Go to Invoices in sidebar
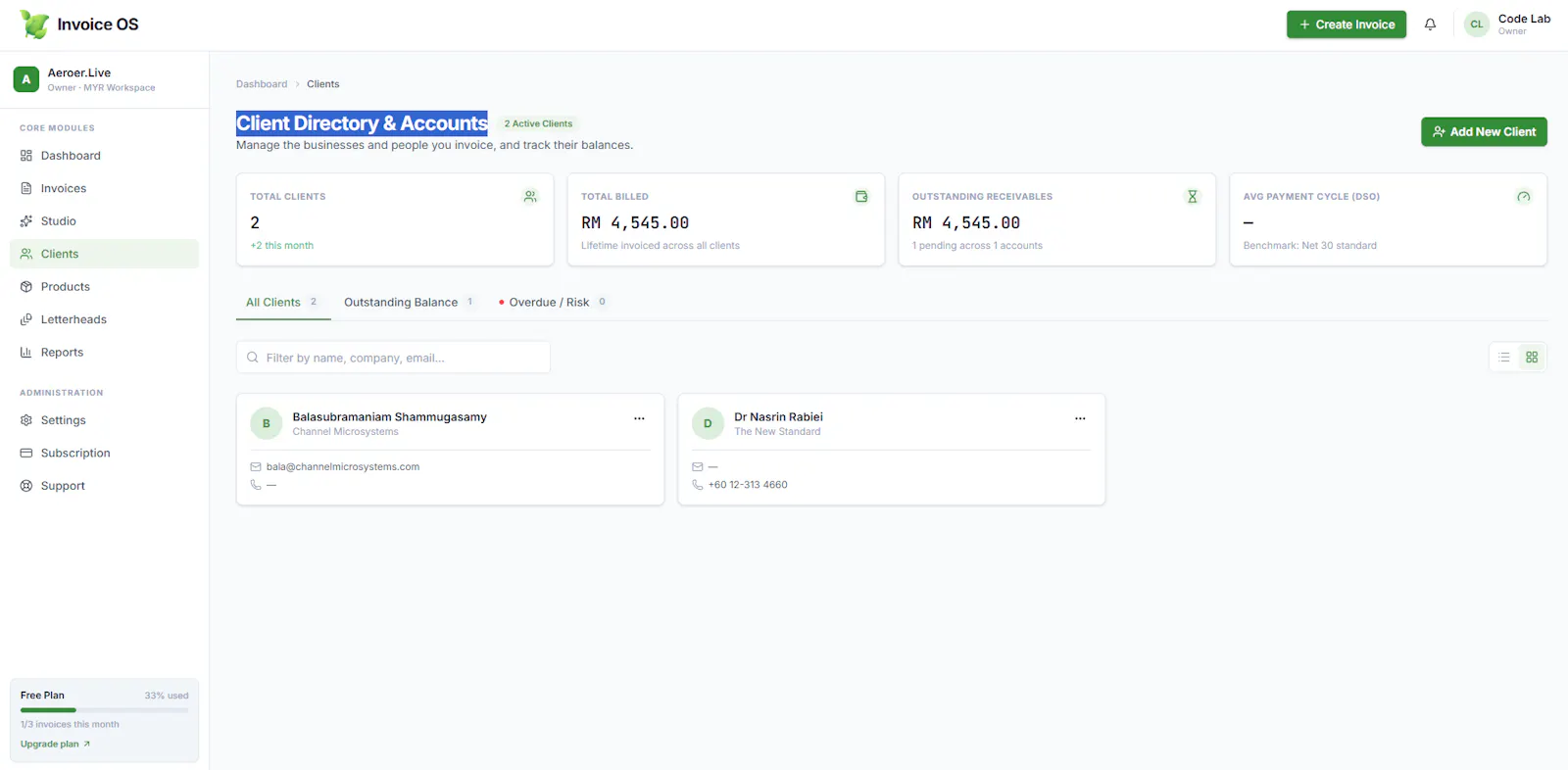 (104, 188)
